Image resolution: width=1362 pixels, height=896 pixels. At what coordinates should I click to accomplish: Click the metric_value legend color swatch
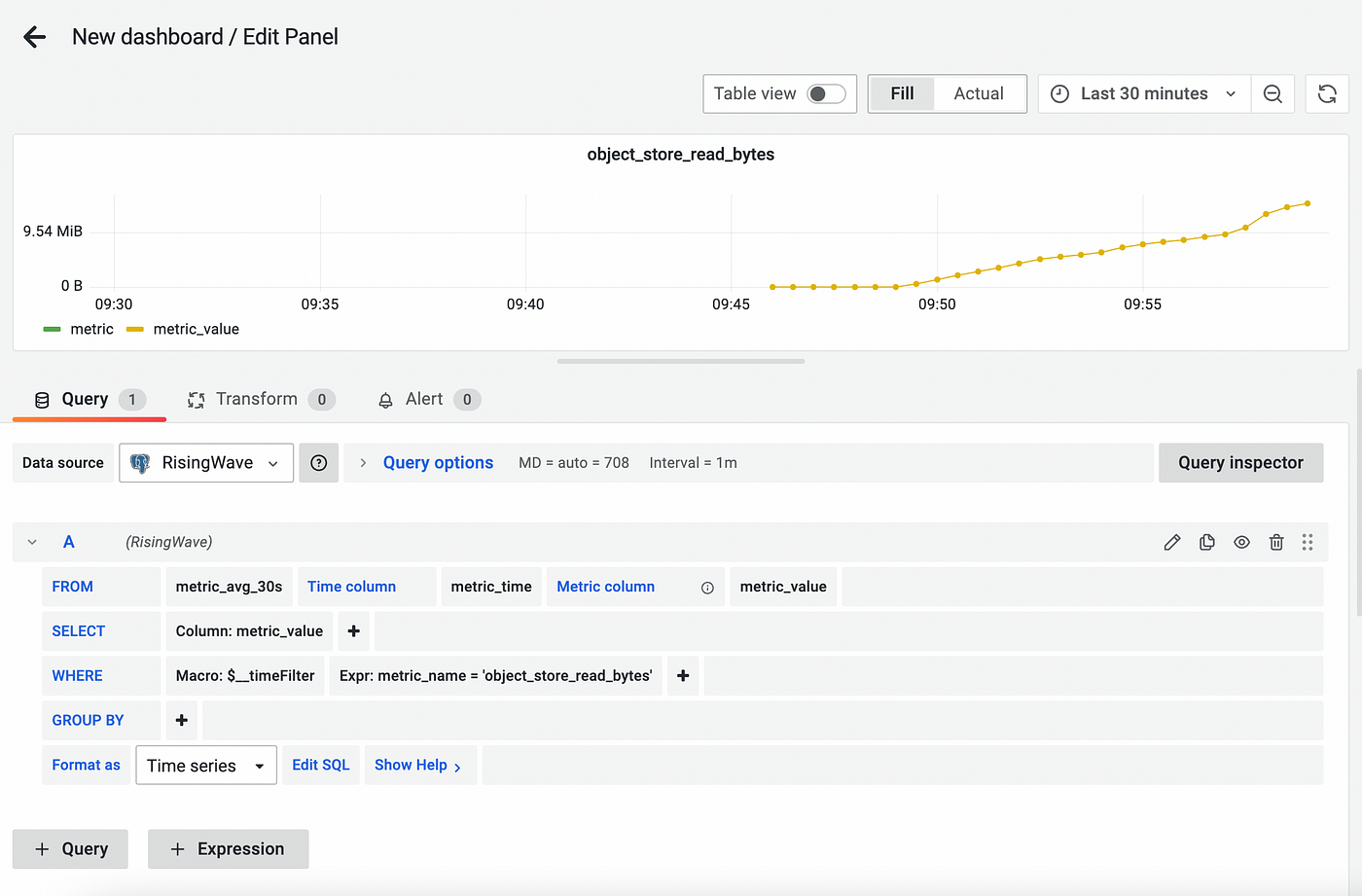pos(134,329)
